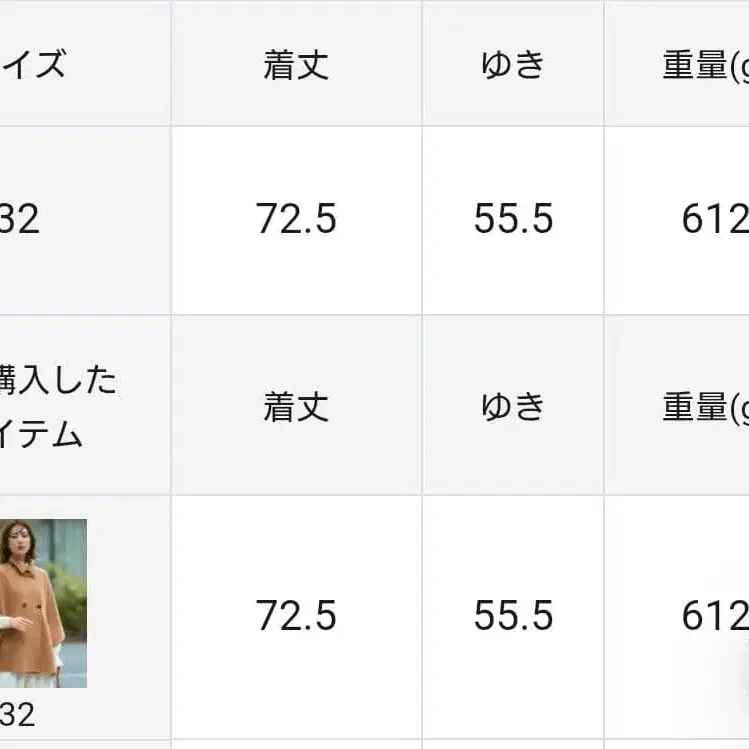Click 55.5 value in purchased item row
Viewport: 749px width, 749px height.
(x=513, y=616)
